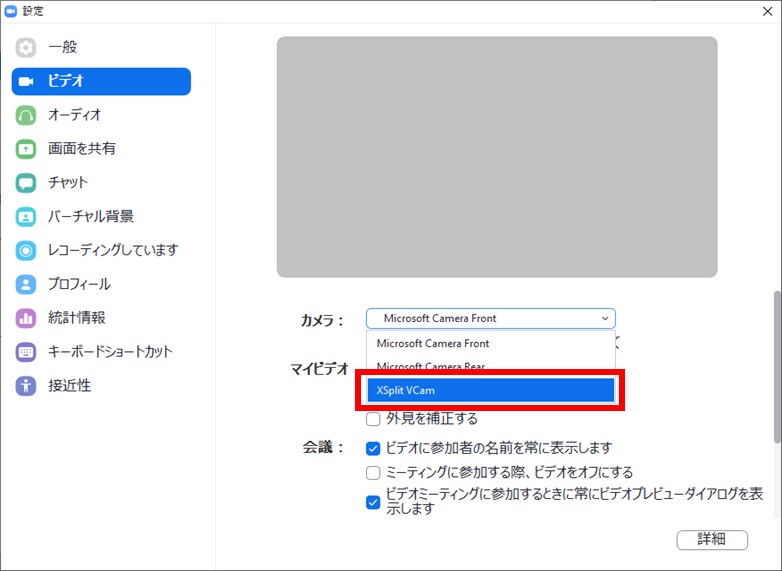Open レコーディングしています settings
782x571 pixels.
pyautogui.click(x=101, y=250)
